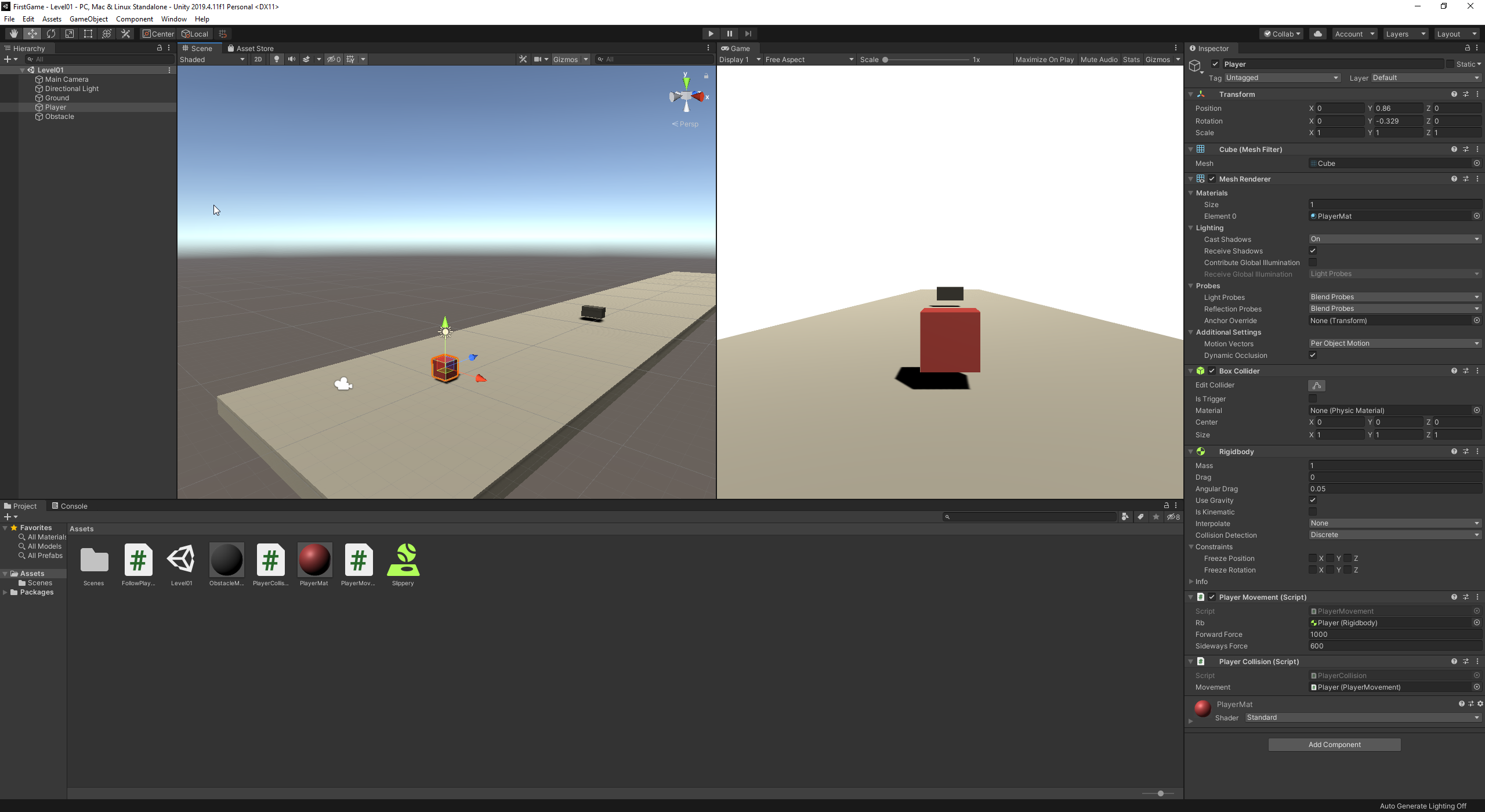
Task: Select the Hand tool in toolbar
Action: [13, 34]
